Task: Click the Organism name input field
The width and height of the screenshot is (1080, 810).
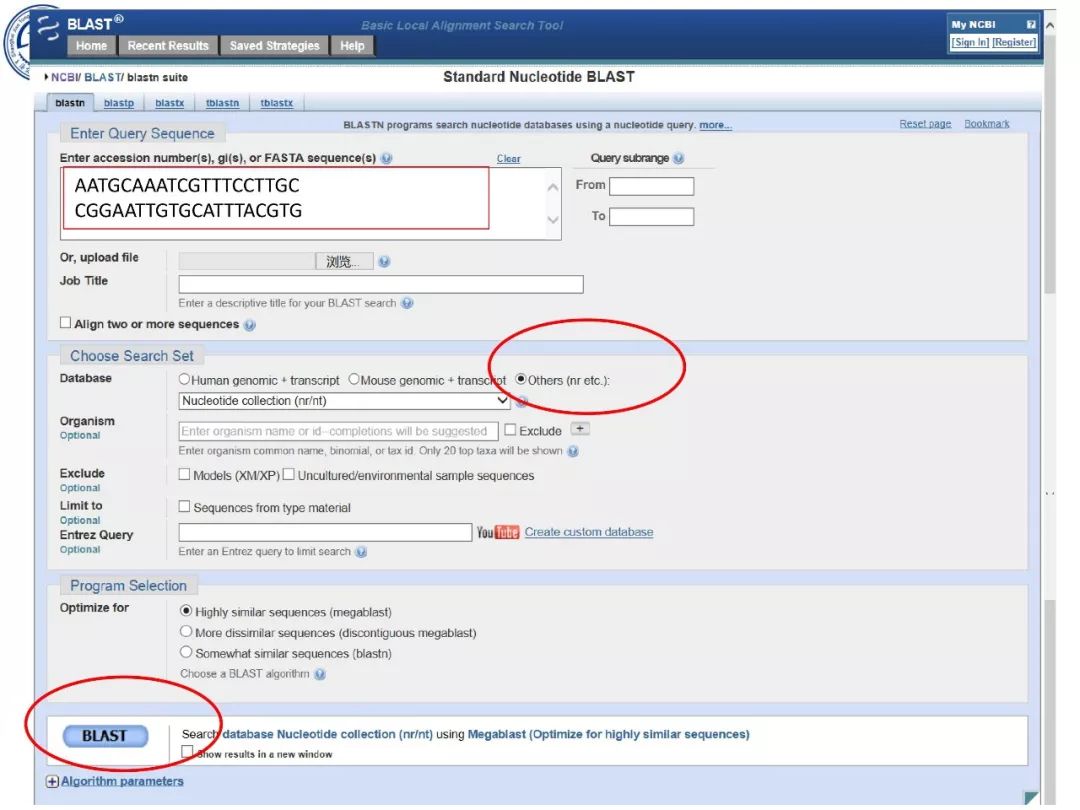Action: 338,431
